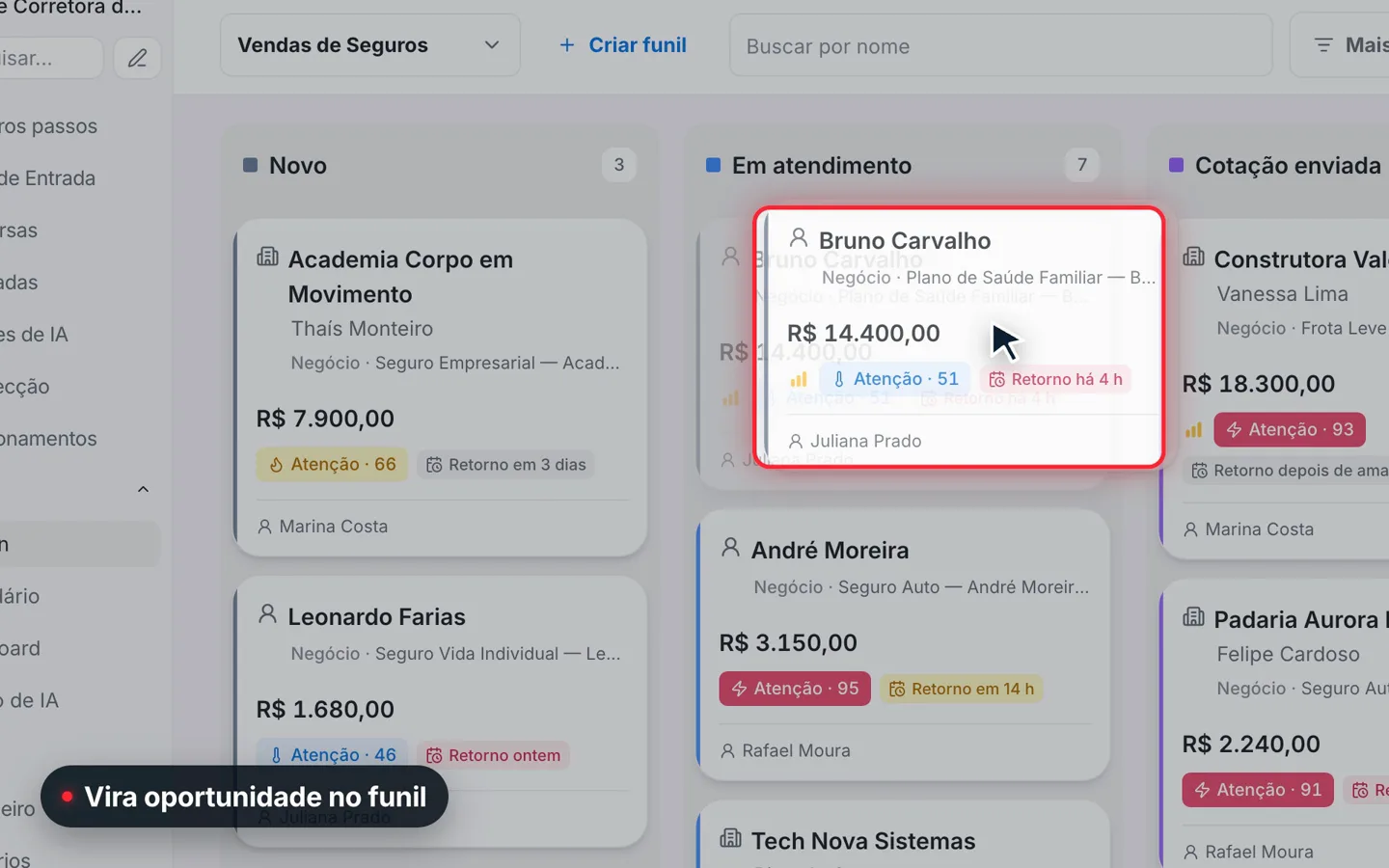Image resolution: width=1389 pixels, height=868 pixels.
Task: Click the Retorno em 14 h tag
Action: click(961, 689)
